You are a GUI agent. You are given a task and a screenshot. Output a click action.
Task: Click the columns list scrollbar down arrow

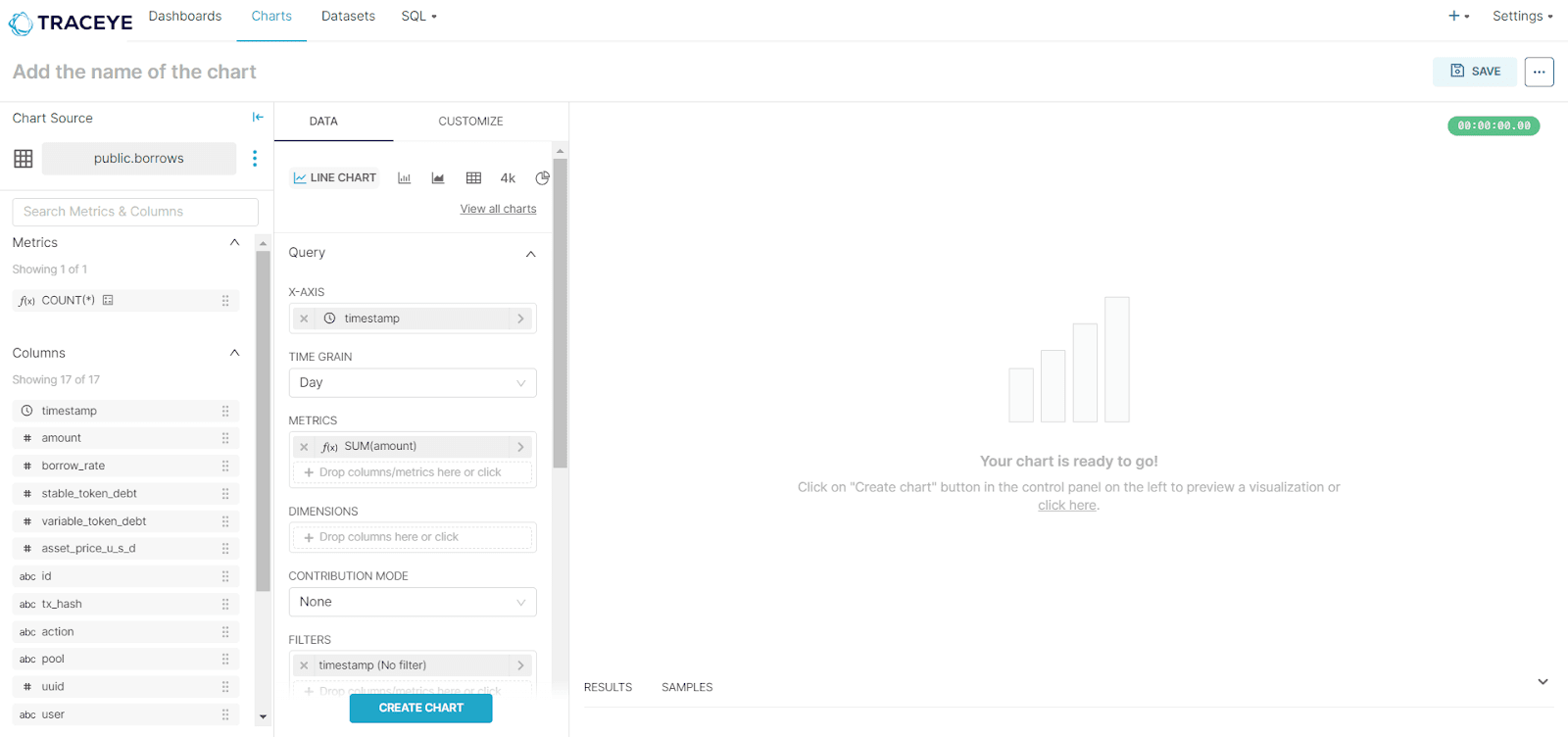coord(263,717)
